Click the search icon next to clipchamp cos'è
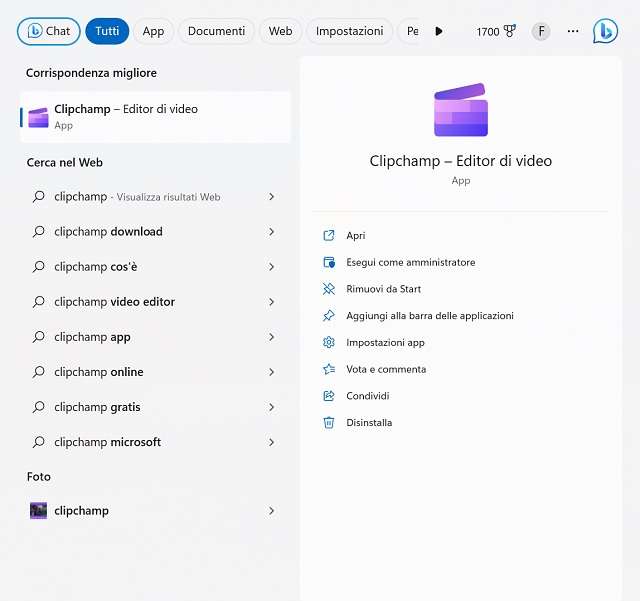Screen dimensions: 640x601 point(39,267)
